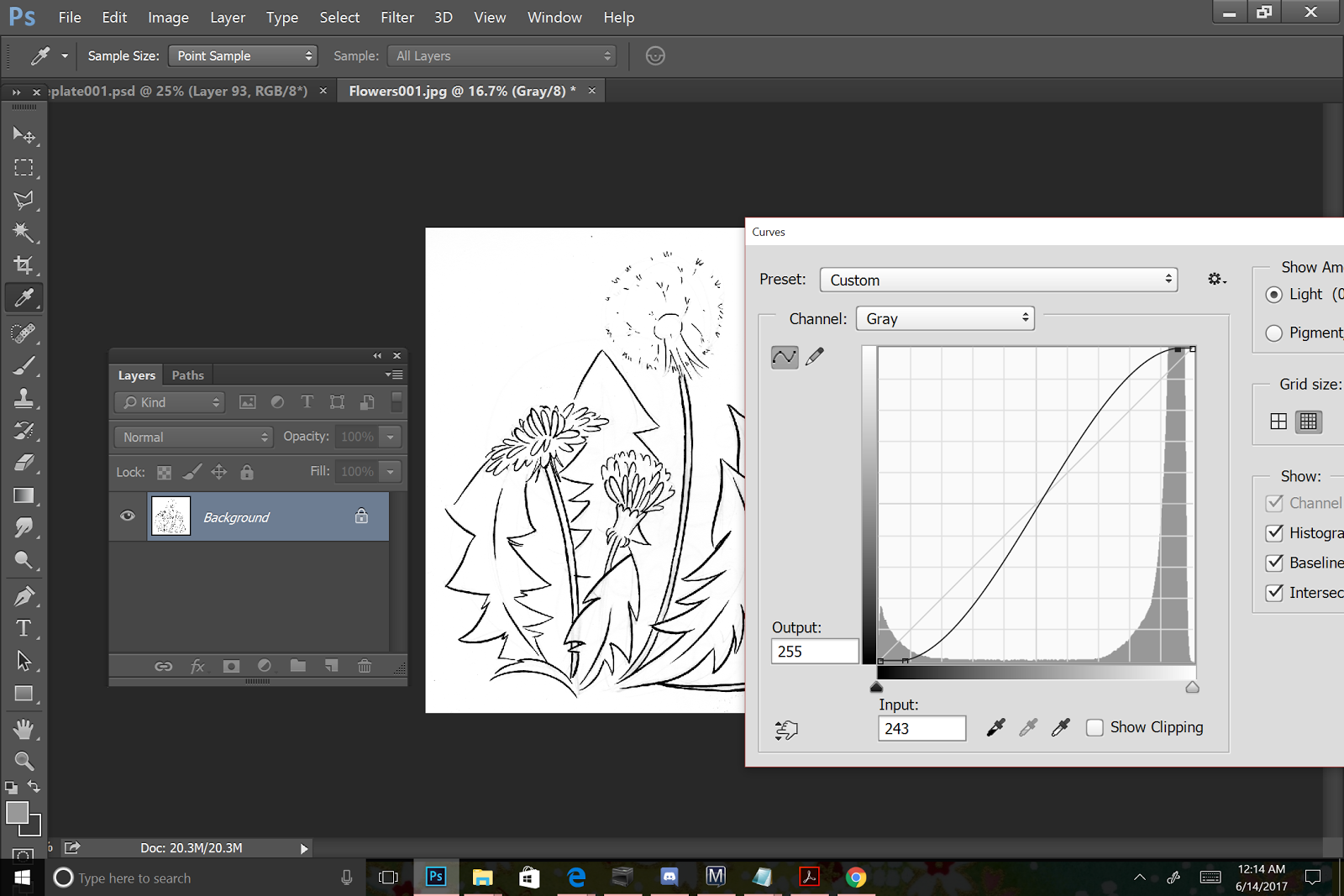Image resolution: width=1344 pixels, height=896 pixels.
Task: Switch to the Paths tab
Action: (x=187, y=375)
